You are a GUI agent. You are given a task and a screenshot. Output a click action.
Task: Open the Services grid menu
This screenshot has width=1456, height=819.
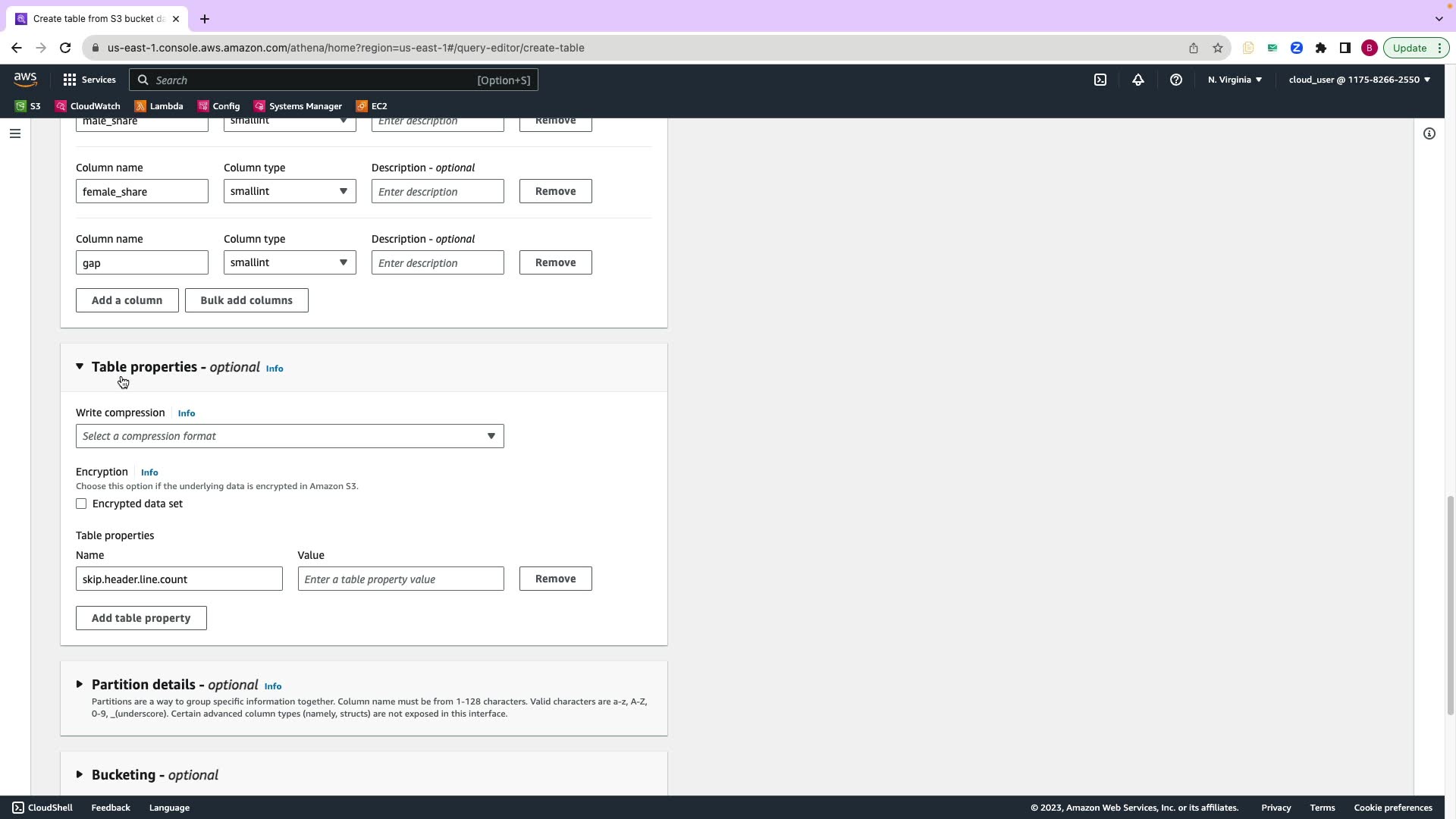click(89, 80)
